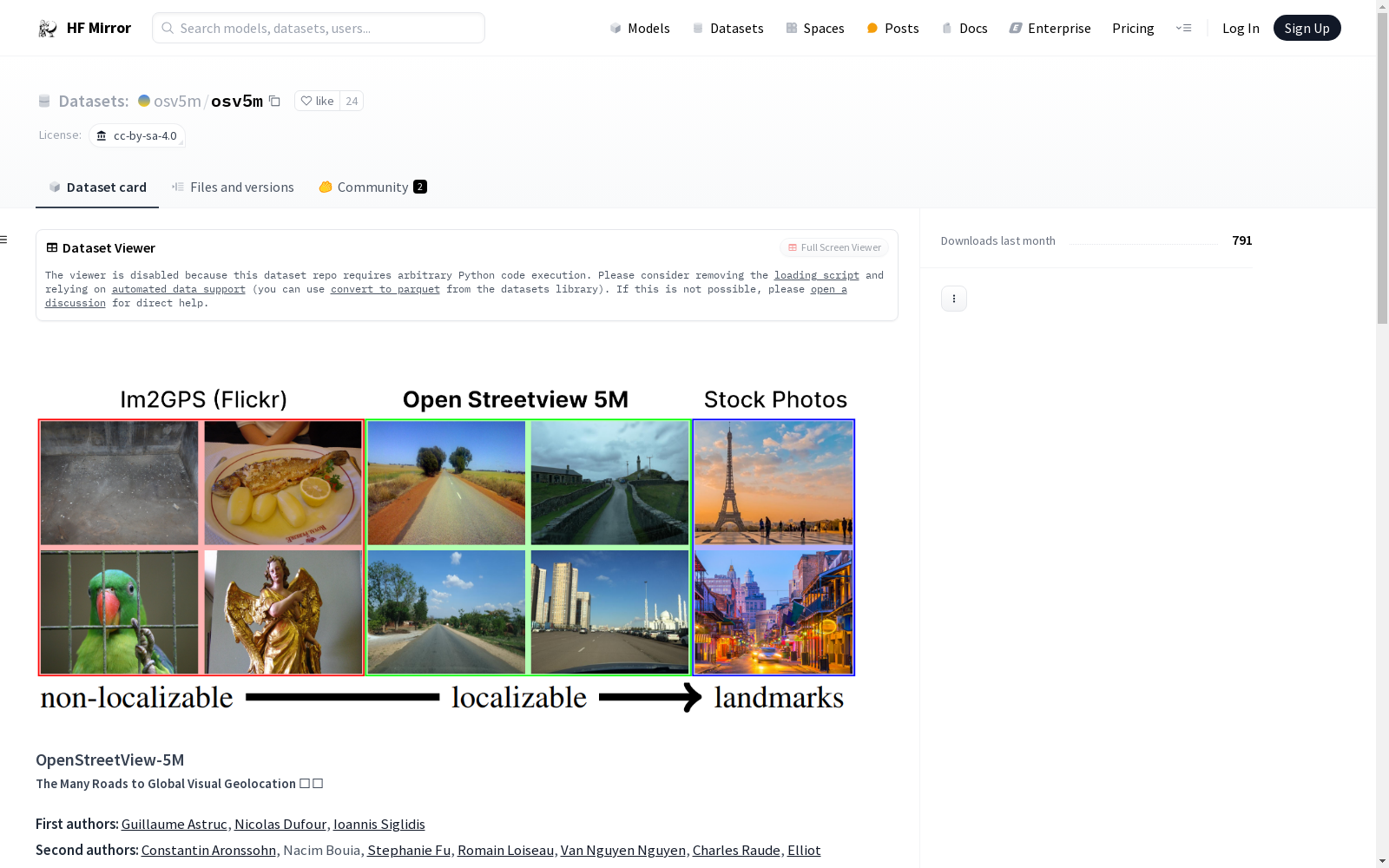Viewport: 1389px width, 868px height.
Task: Open the Models page
Action: [640, 28]
